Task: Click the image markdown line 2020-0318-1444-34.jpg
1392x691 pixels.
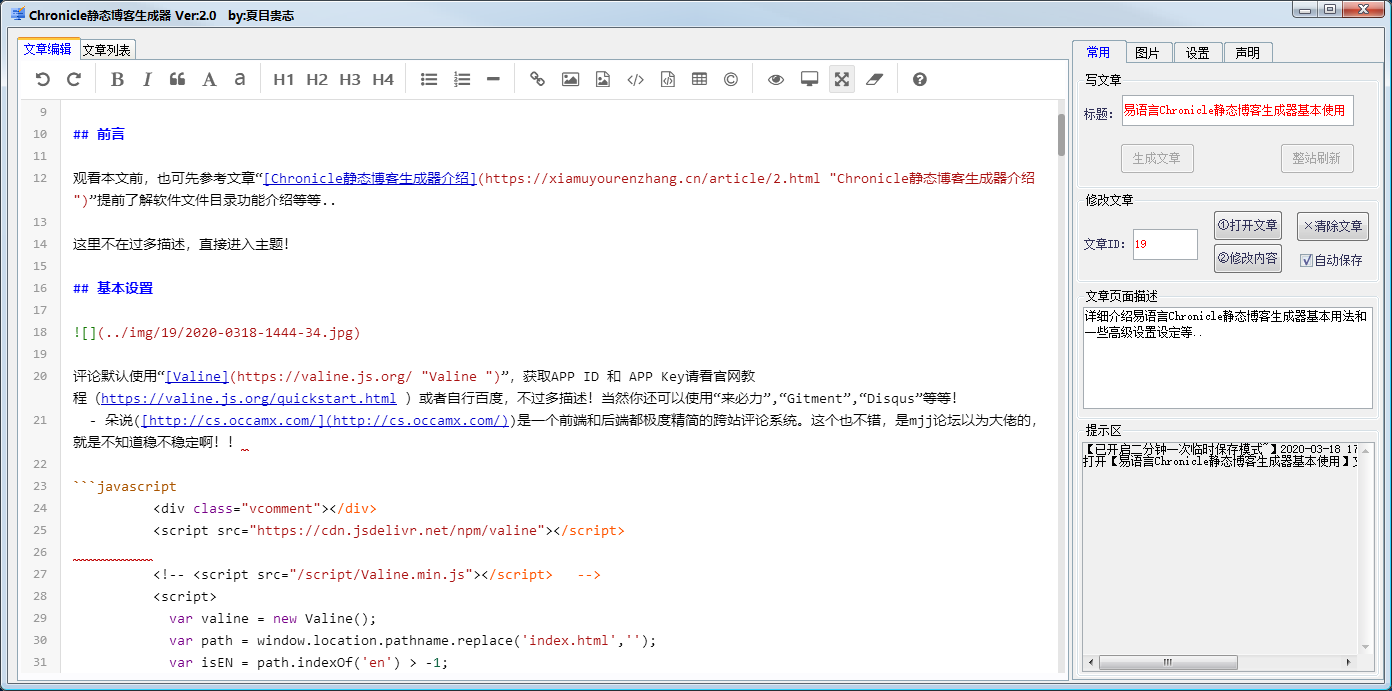Action: pos(217,332)
